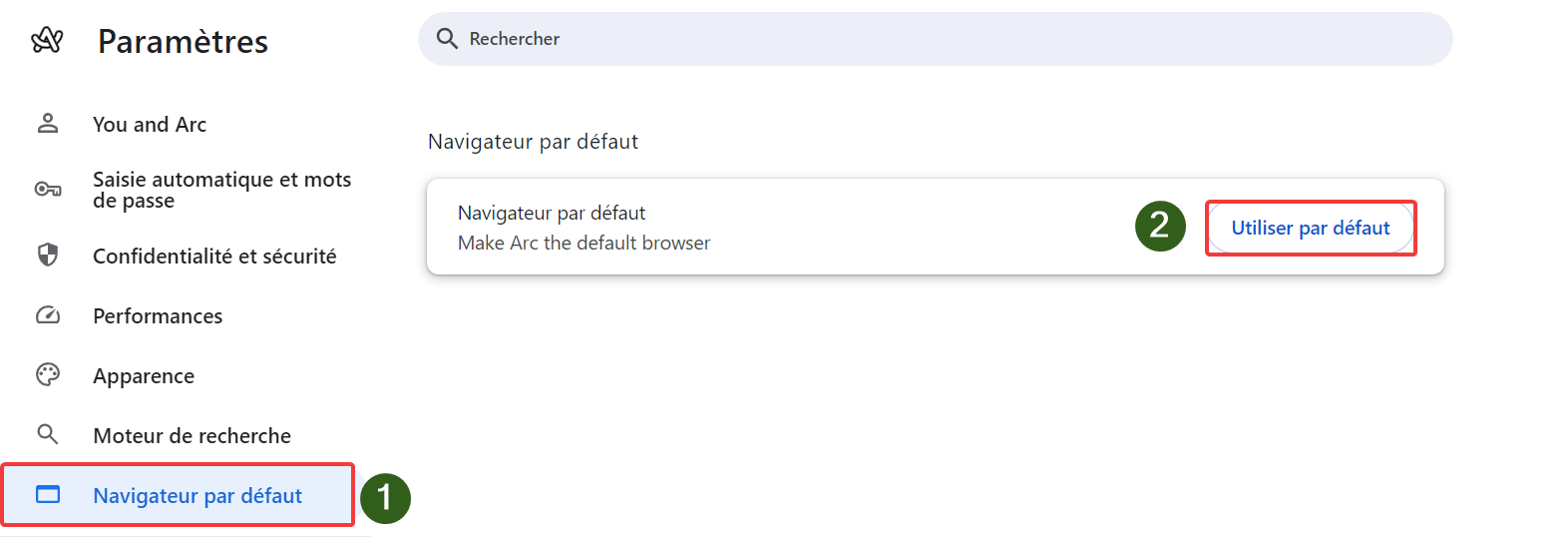Focus the Rechercher search field
This screenshot has height=537, width=1568.
click(x=936, y=39)
